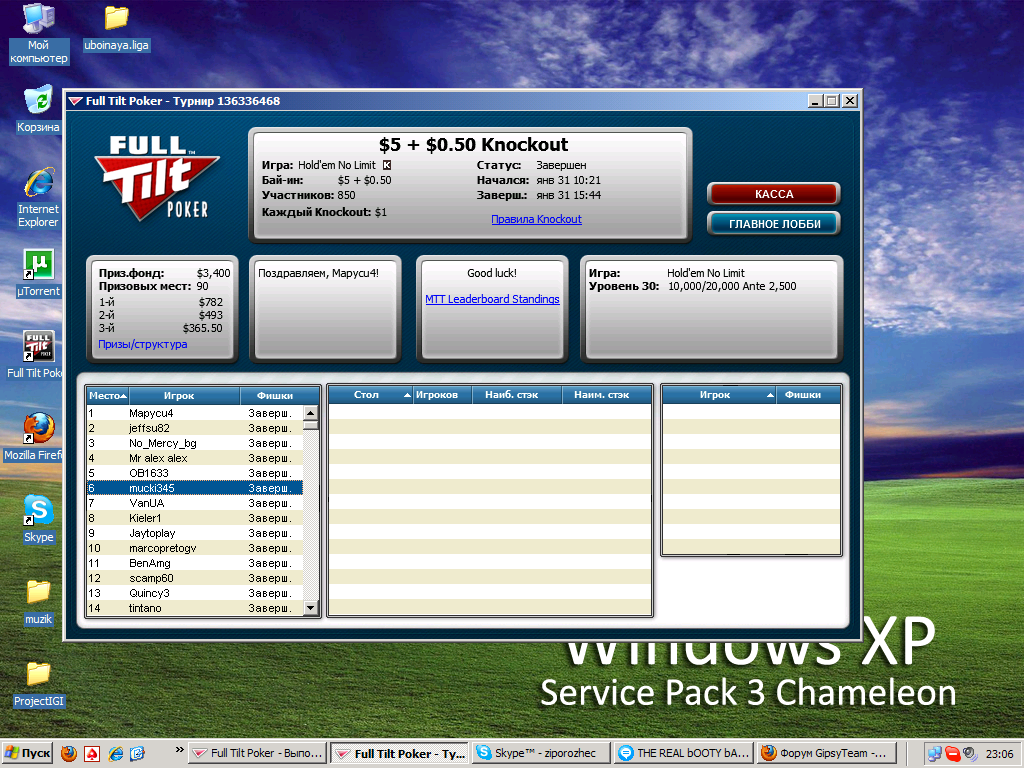Sort right panel by Игрок column
The height and width of the screenshot is (768, 1024).
click(x=720, y=395)
